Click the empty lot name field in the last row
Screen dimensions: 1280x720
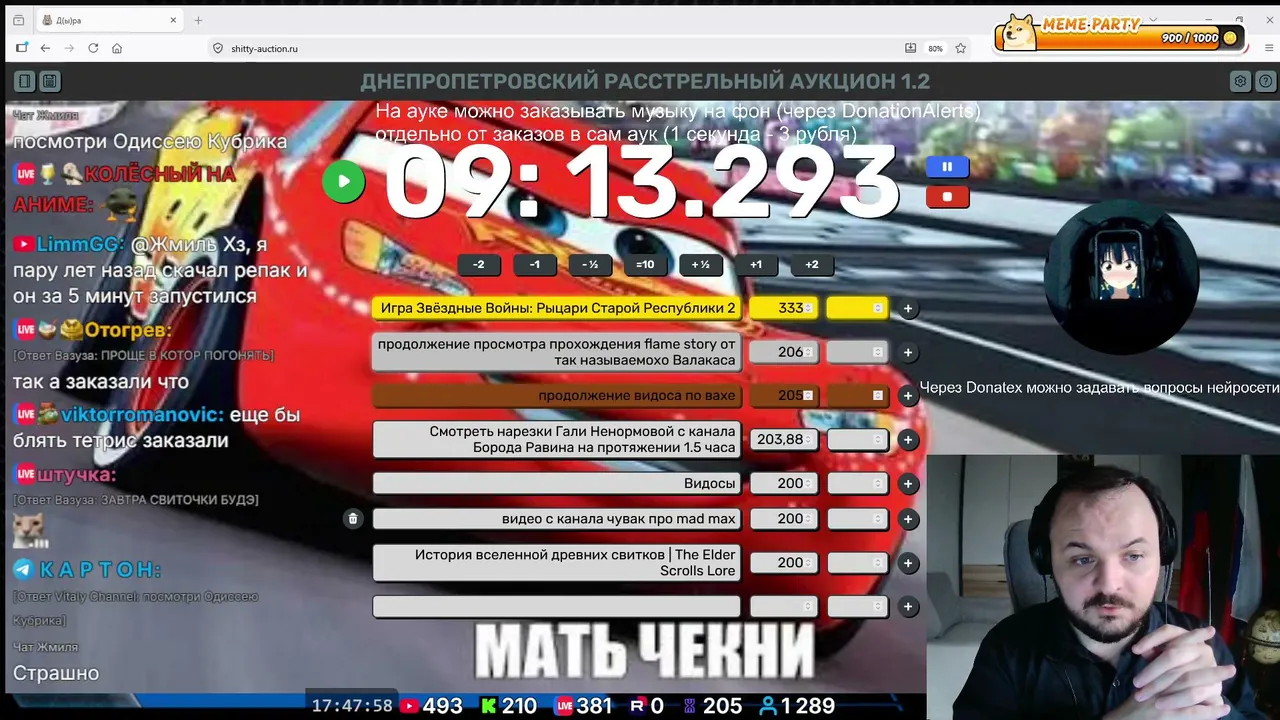557,607
